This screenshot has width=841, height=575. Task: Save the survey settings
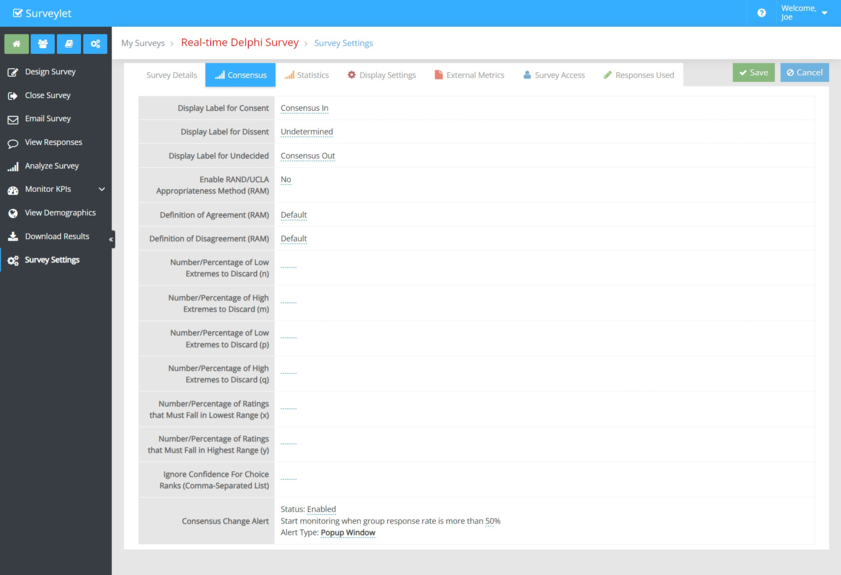tap(754, 72)
